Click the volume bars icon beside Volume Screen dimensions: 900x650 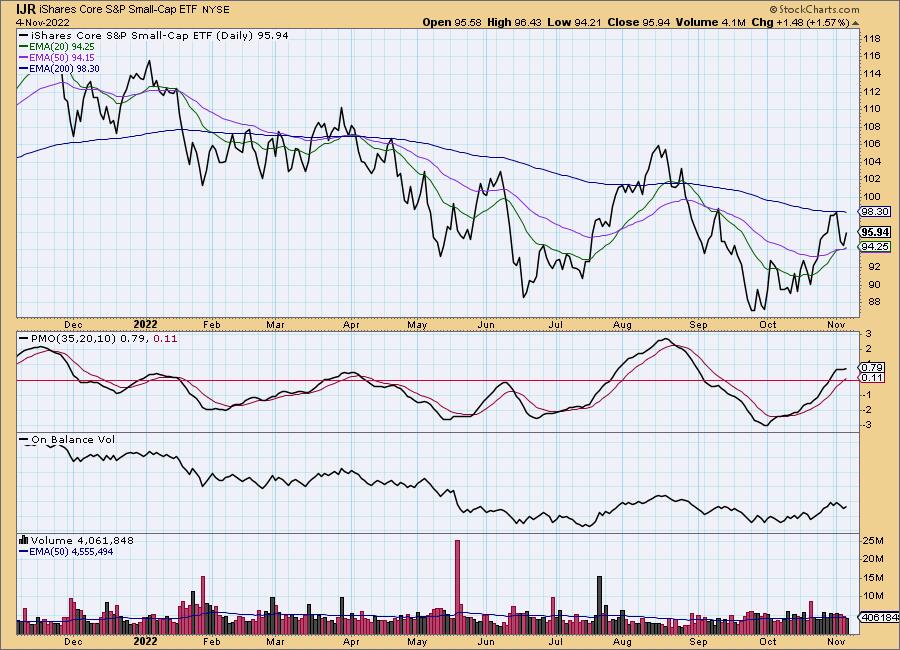(24, 540)
